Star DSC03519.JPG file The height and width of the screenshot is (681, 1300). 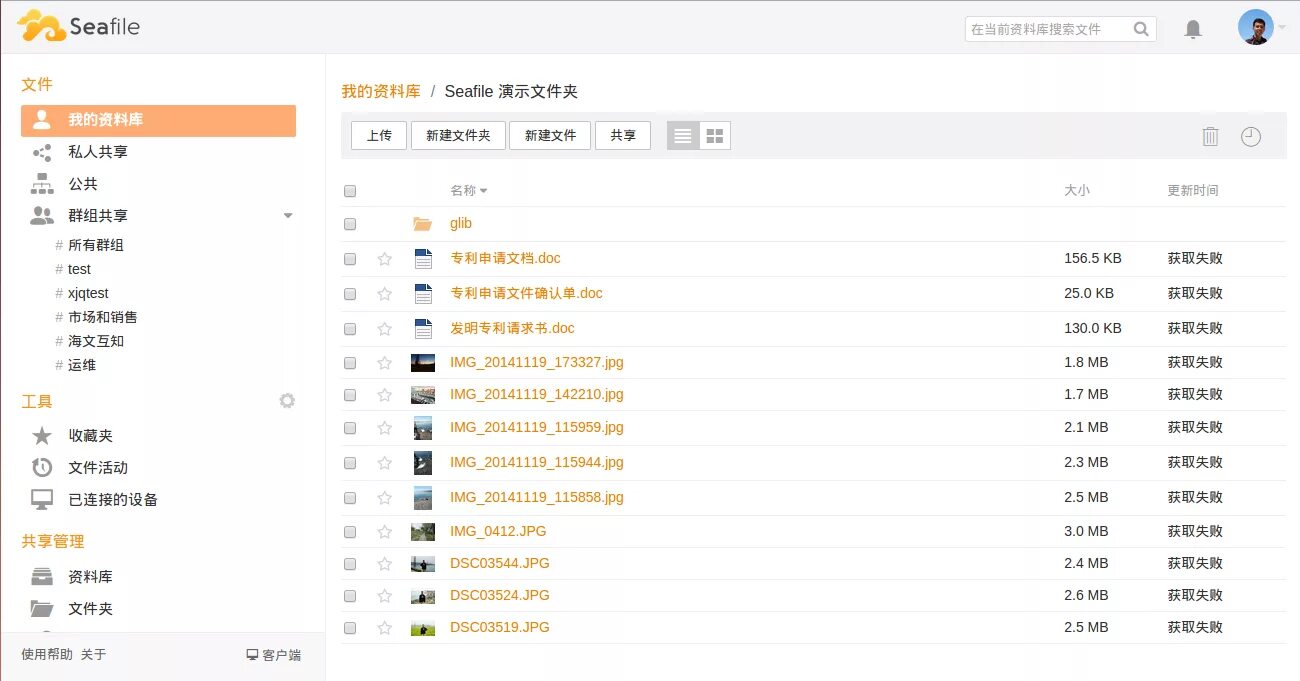pyautogui.click(x=384, y=628)
